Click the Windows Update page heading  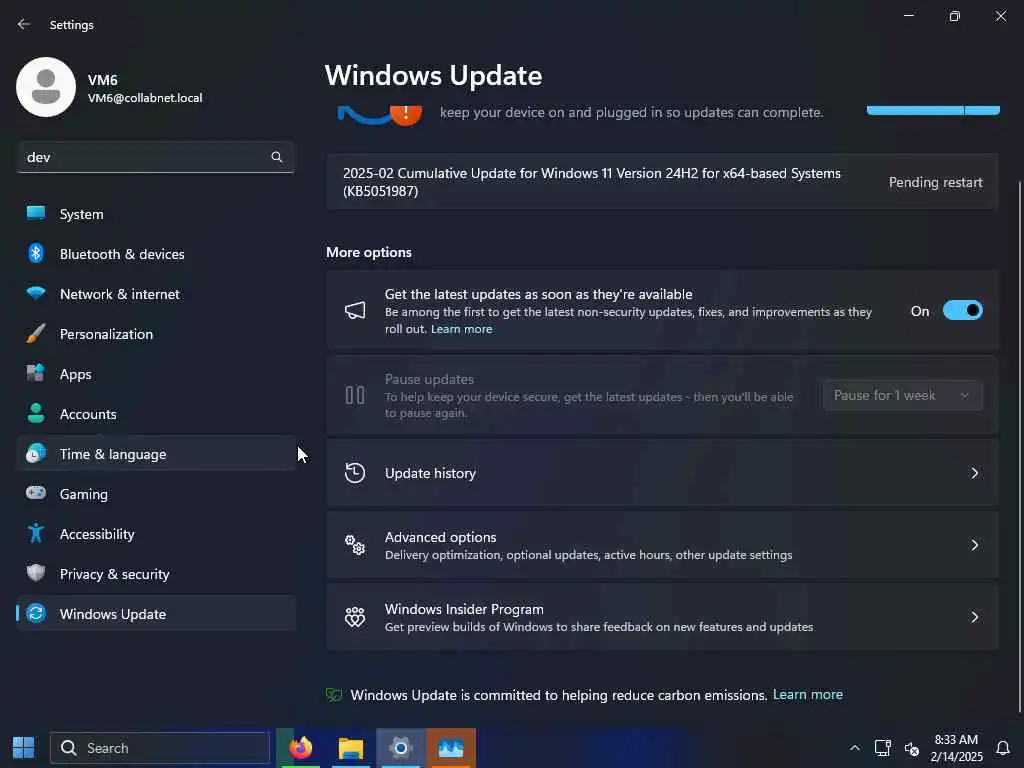(x=434, y=75)
